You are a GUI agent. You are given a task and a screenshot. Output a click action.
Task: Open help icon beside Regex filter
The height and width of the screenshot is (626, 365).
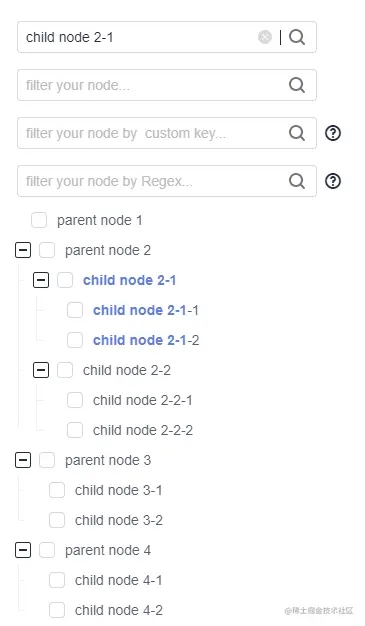tap(333, 181)
